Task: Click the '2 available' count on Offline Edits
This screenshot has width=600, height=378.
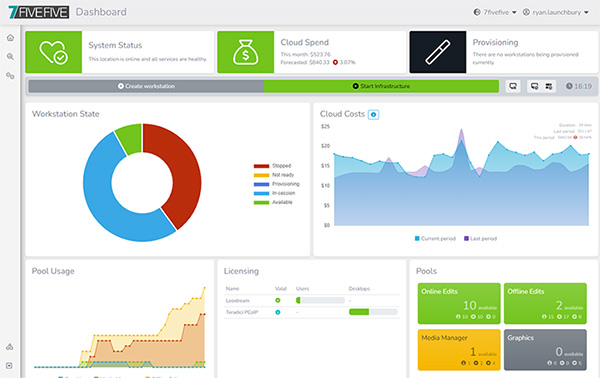Action: [x=569, y=305]
